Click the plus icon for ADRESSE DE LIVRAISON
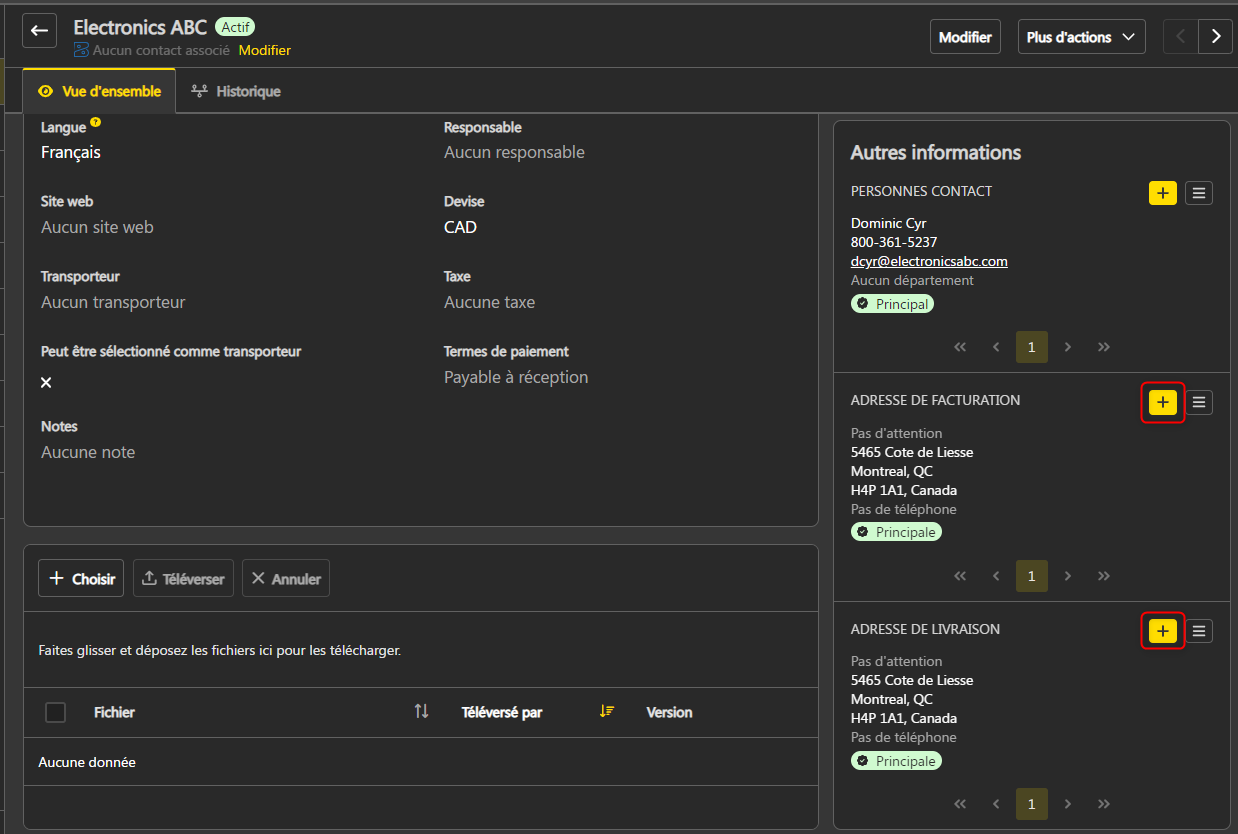The height and width of the screenshot is (834, 1238). (1162, 631)
